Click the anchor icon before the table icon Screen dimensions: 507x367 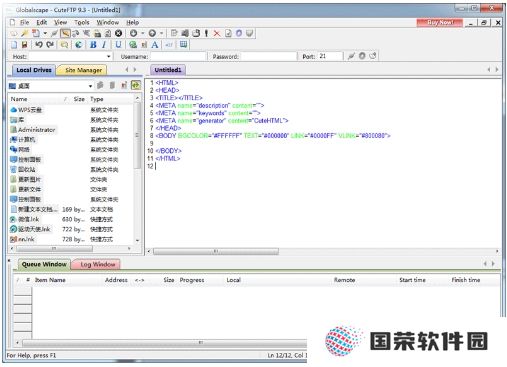(x=169, y=45)
